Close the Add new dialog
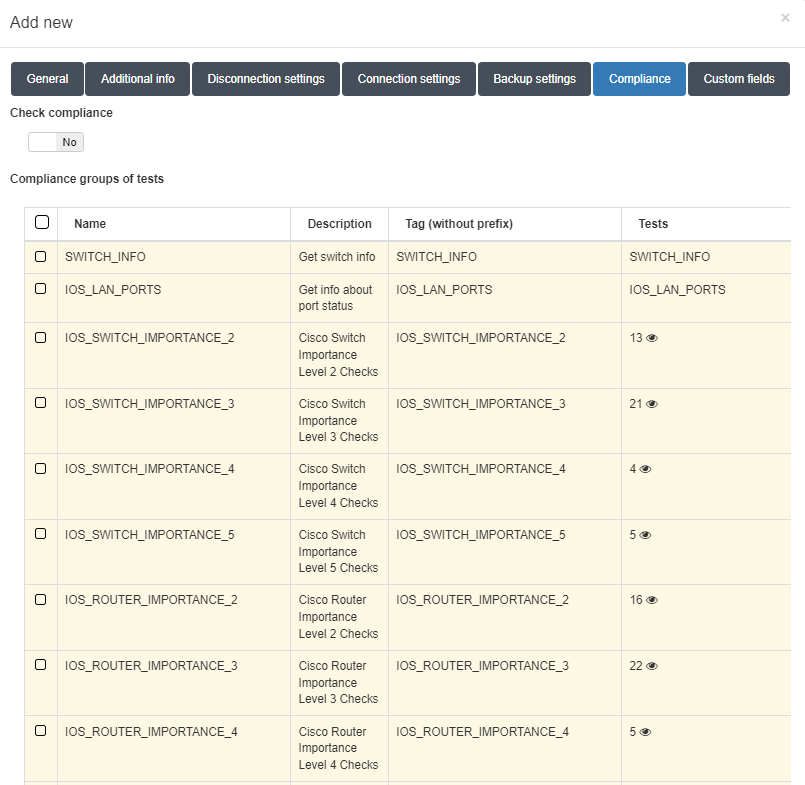This screenshot has width=805, height=785. tap(785, 18)
